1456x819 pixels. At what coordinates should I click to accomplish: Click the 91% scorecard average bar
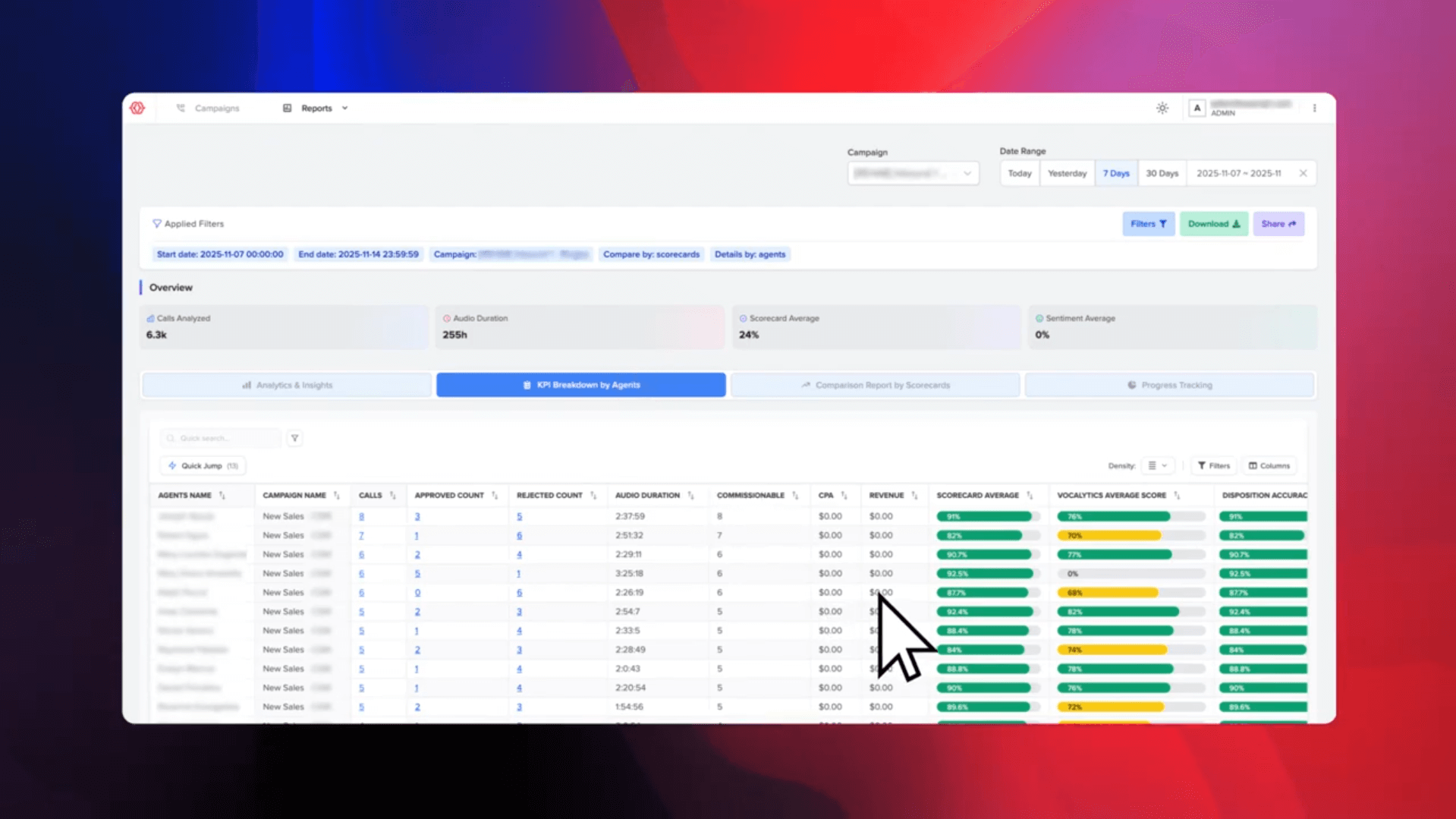click(x=984, y=516)
